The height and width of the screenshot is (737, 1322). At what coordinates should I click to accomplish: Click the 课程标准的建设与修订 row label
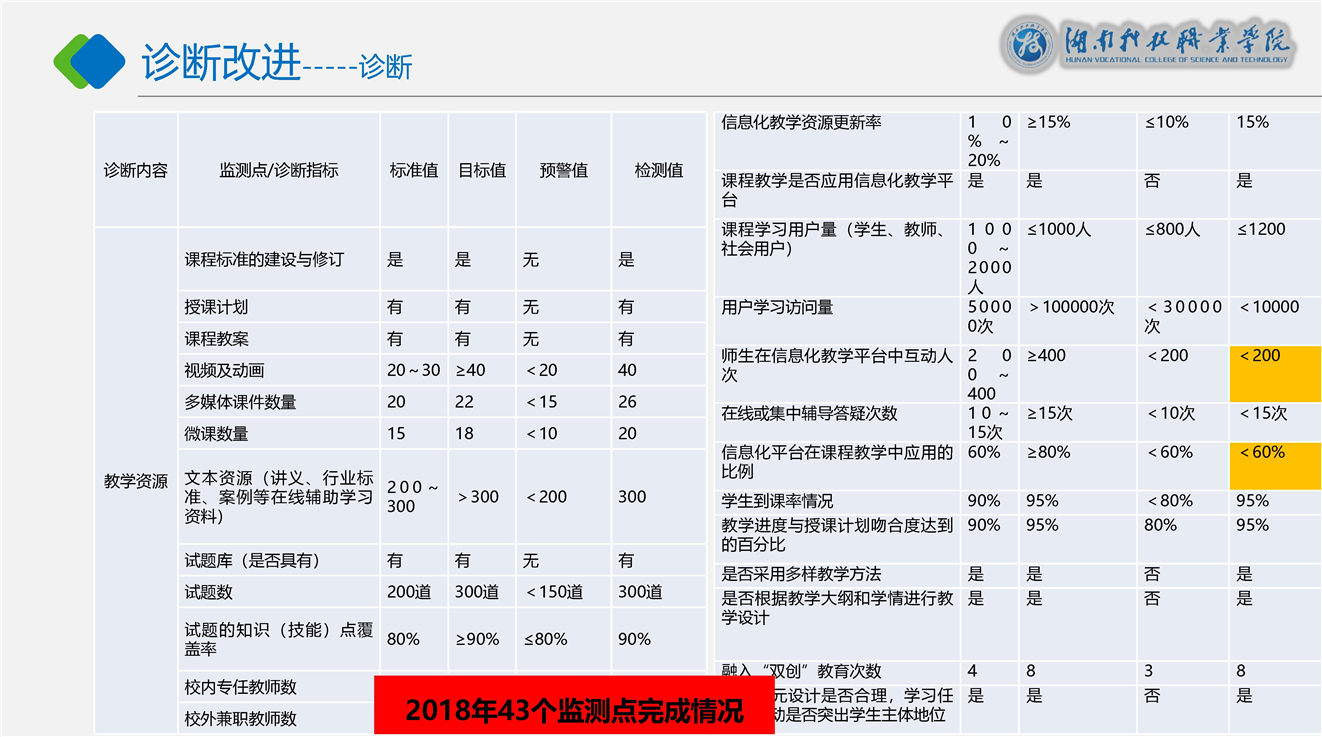[264, 259]
